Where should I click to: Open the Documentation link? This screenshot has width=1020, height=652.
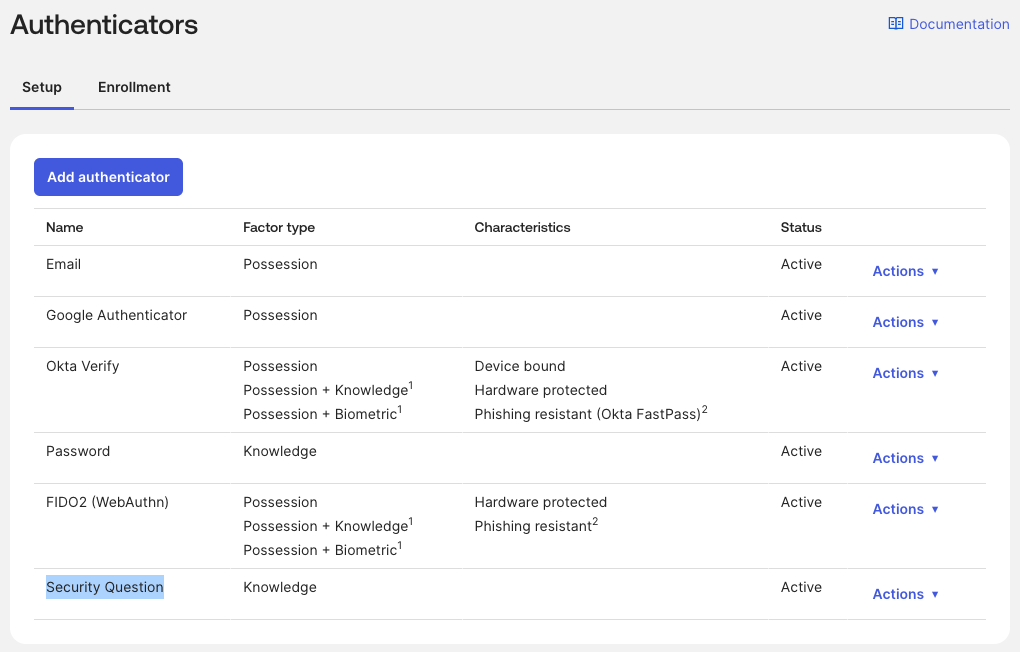tap(949, 24)
